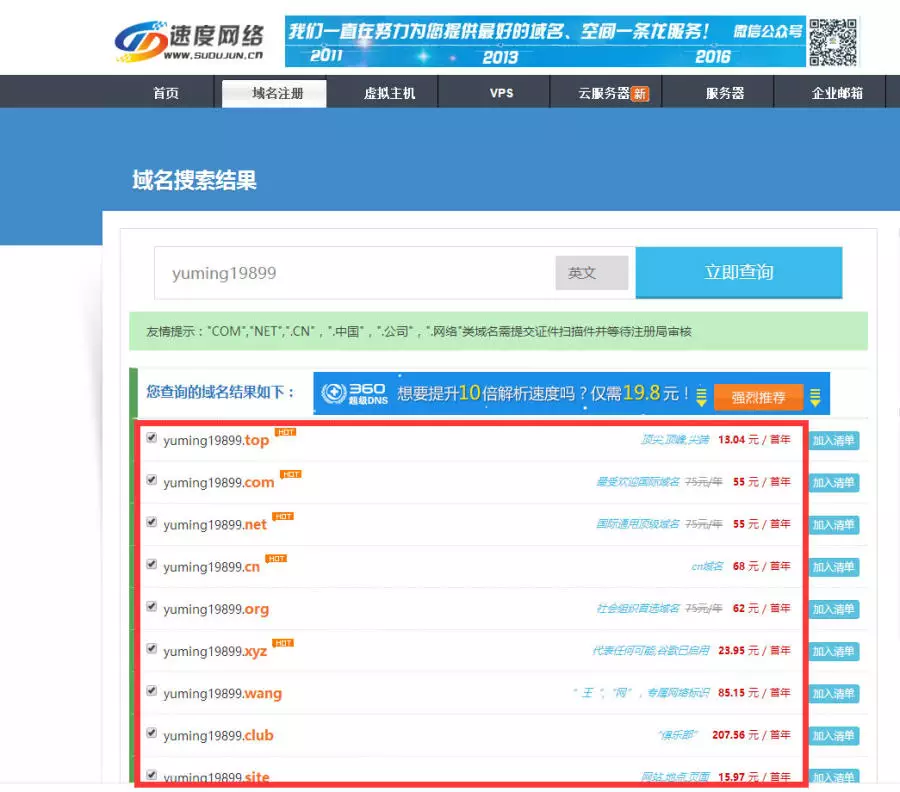The width and height of the screenshot is (900, 792).
Task: Uncheck the yuming19899.xyz checkbox
Action: (152, 648)
